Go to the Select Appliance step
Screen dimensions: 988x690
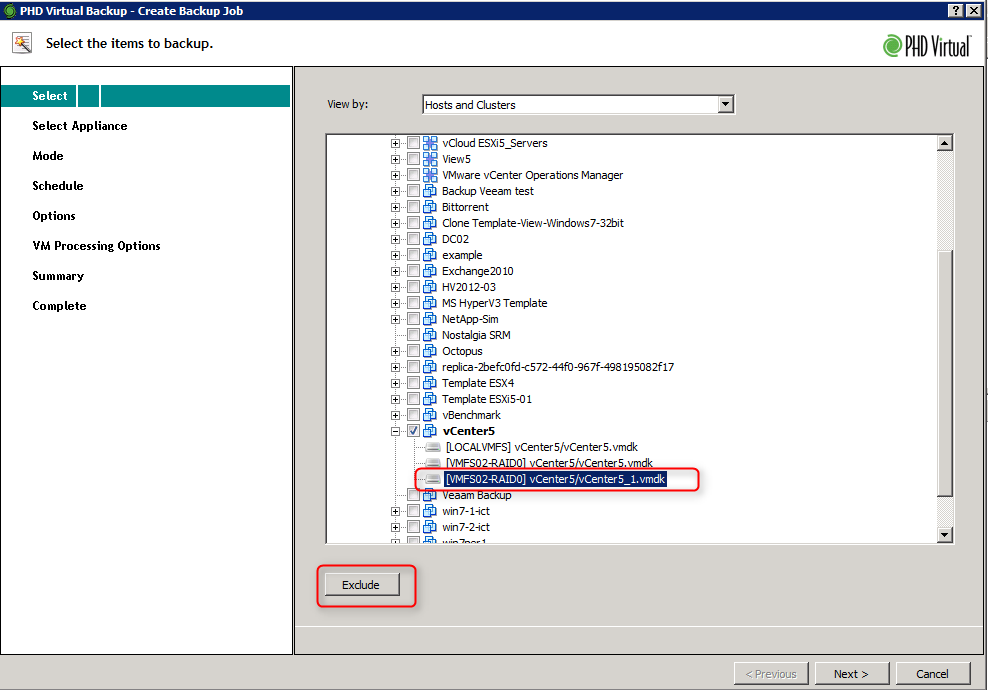point(79,126)
